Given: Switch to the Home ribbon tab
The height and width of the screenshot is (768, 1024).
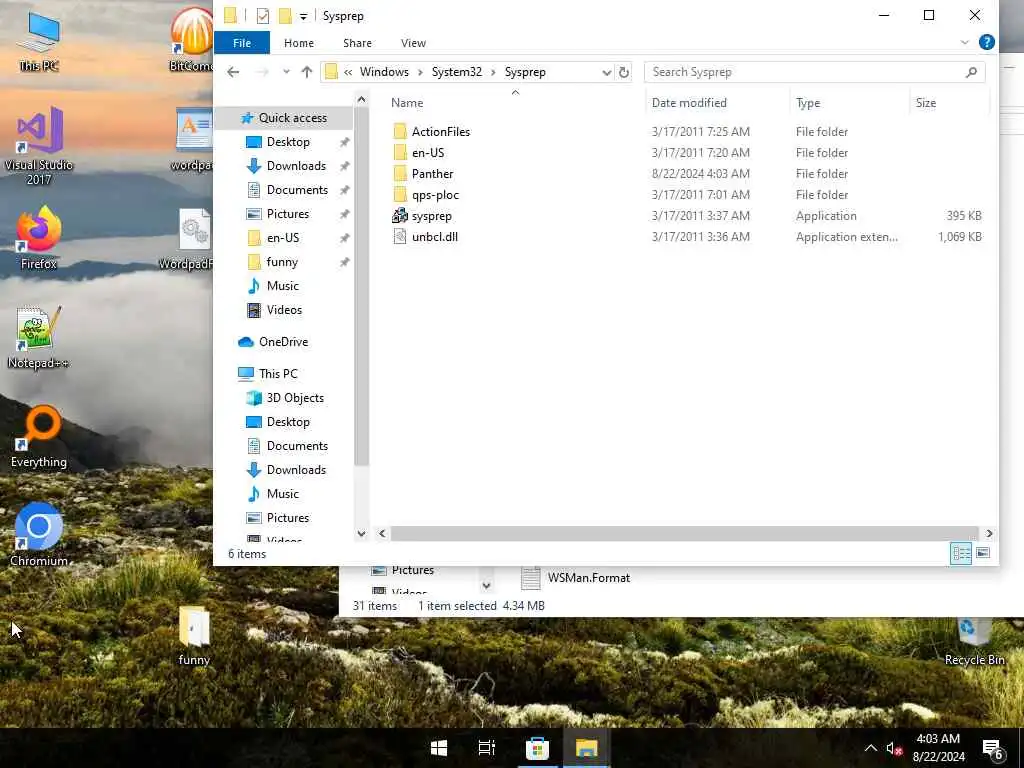Looking at the screenshot, I should (x=298, y=42).
